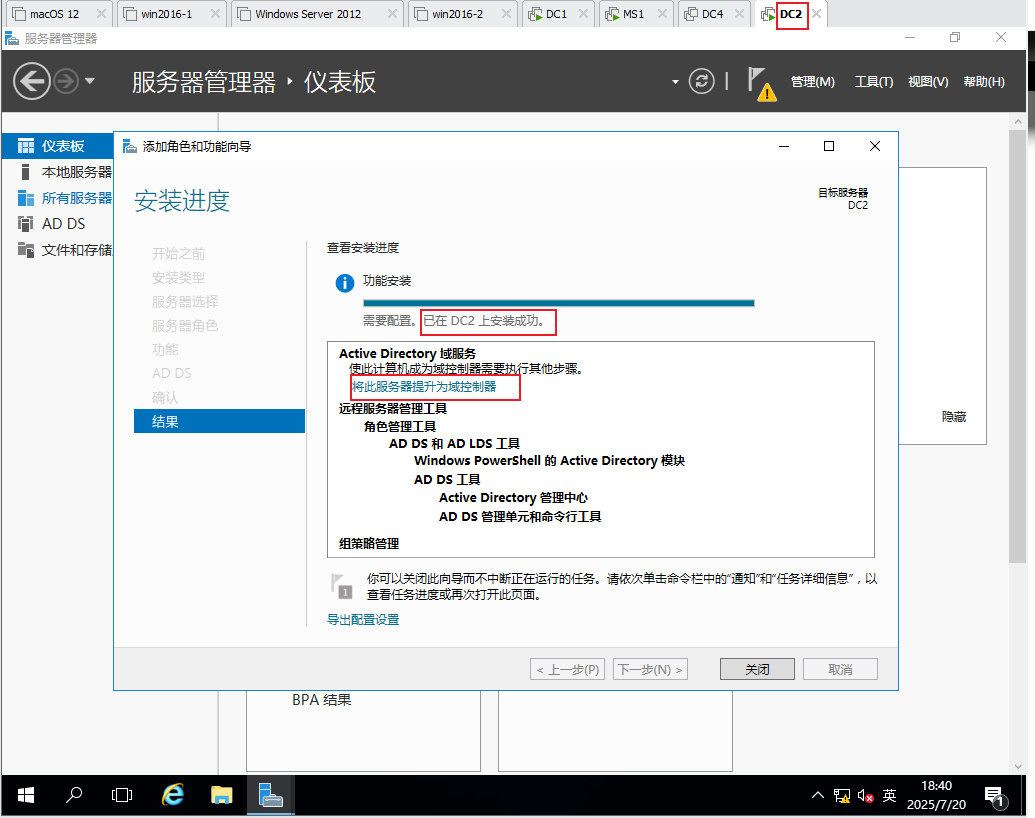Open the notifications flag with warning icon
Image resolution: width=1035 pixels, height=818 pixels.
pyautogui.click(x=762, y=83)
